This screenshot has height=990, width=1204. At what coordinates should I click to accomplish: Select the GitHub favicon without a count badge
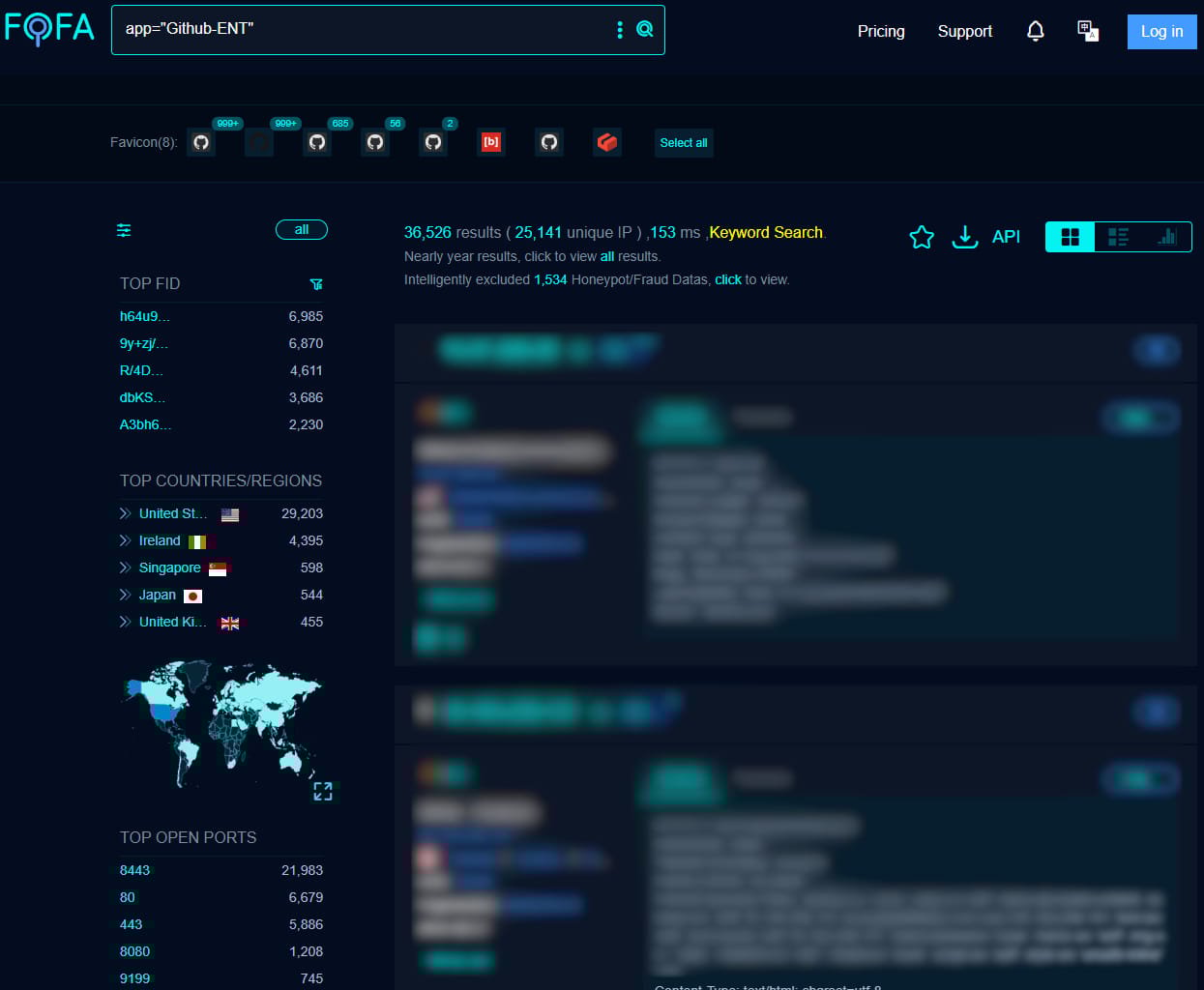(x=549, y=142)
